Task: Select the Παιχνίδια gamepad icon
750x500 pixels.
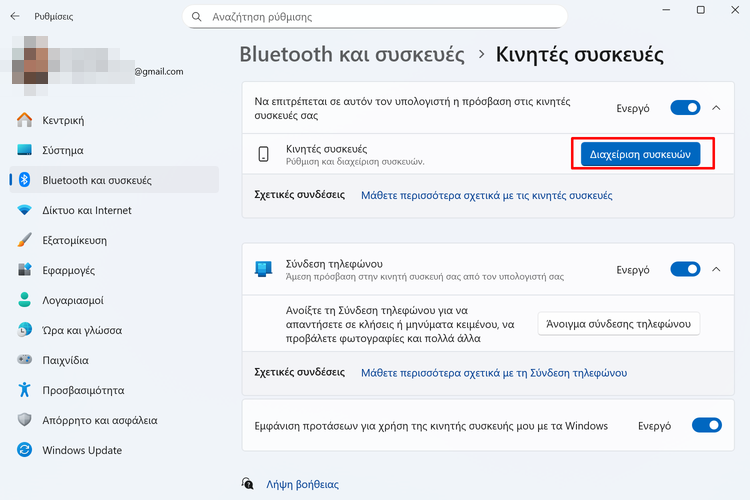Action: tap(24, 359)
